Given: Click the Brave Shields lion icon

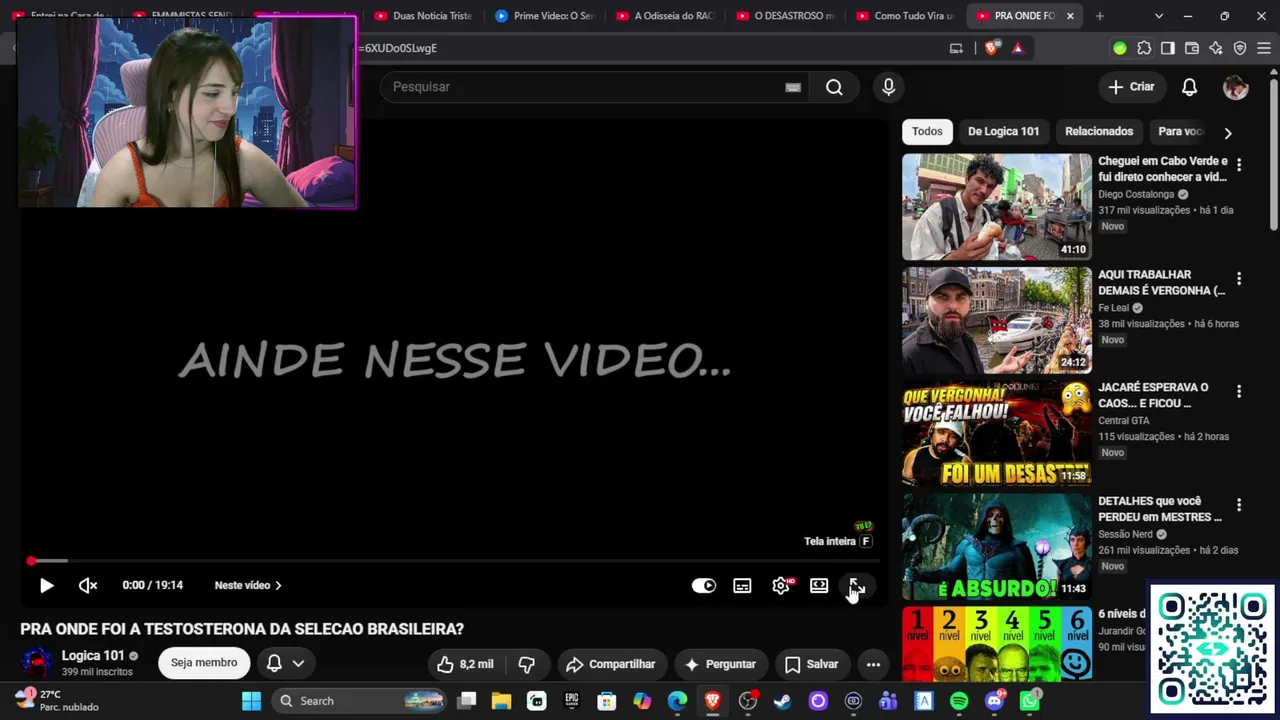Looking at the screenshot, I should [x=992, y=48].
